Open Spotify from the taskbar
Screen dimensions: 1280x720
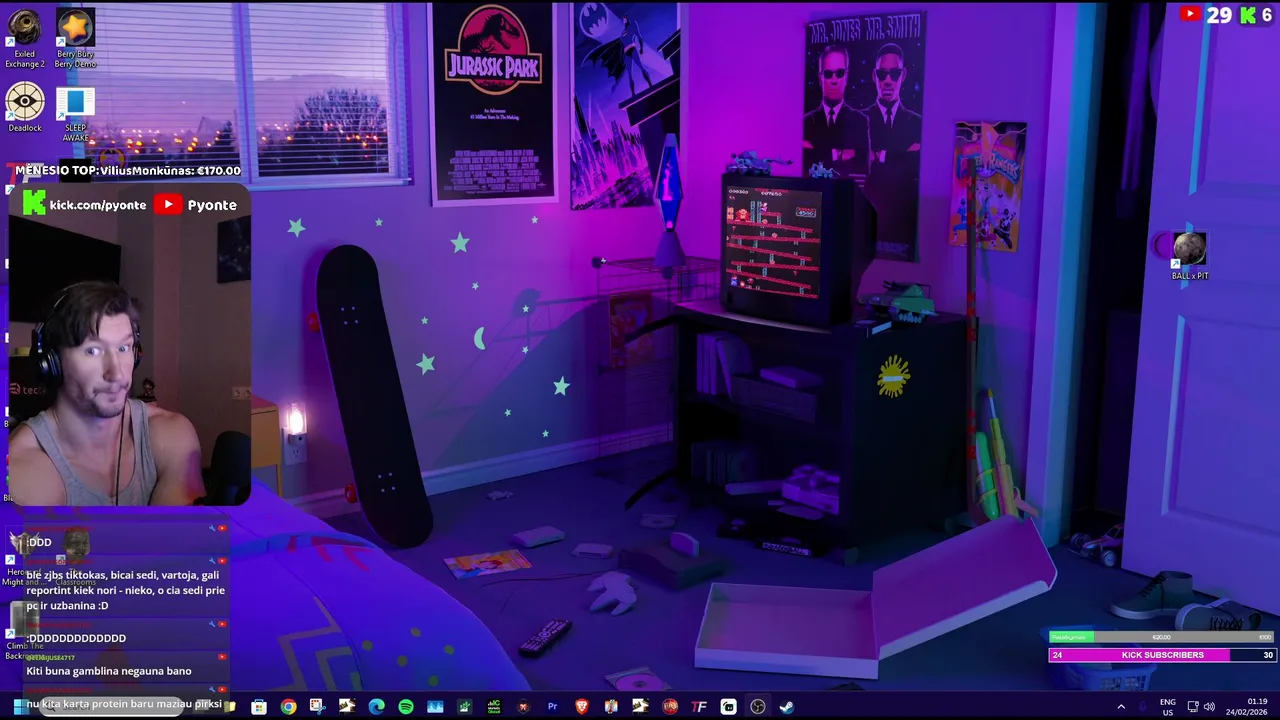406,707
